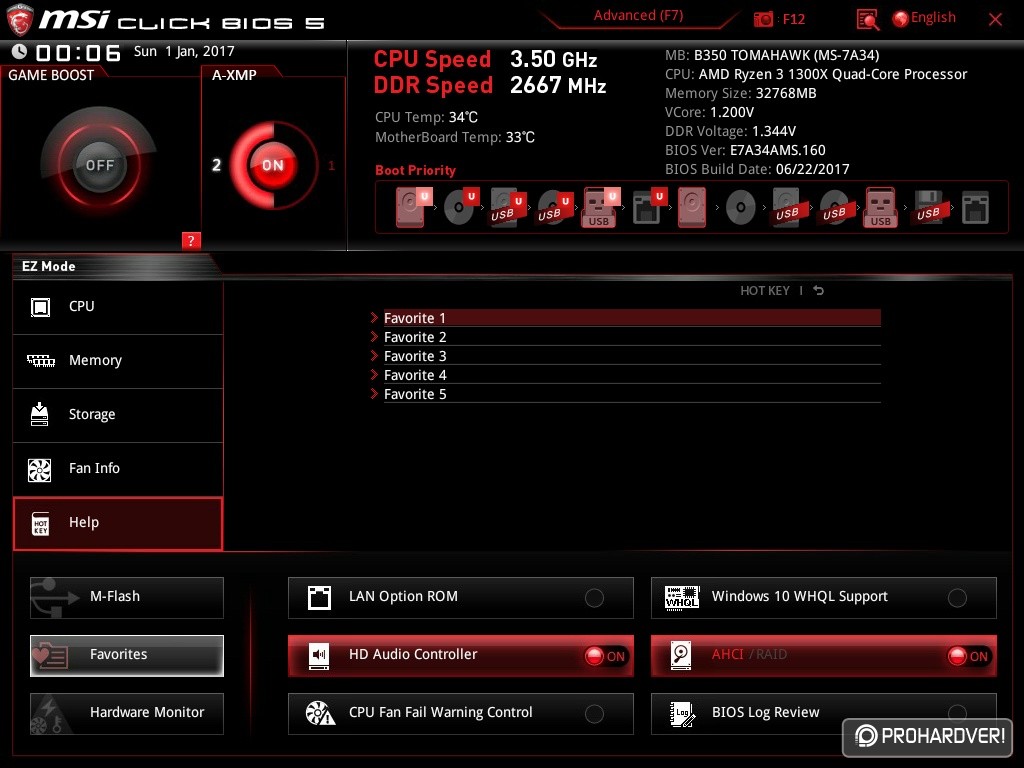1024x768 pixels.
Task: Select A-XMP profile 2
Action: tap(216, 165)
